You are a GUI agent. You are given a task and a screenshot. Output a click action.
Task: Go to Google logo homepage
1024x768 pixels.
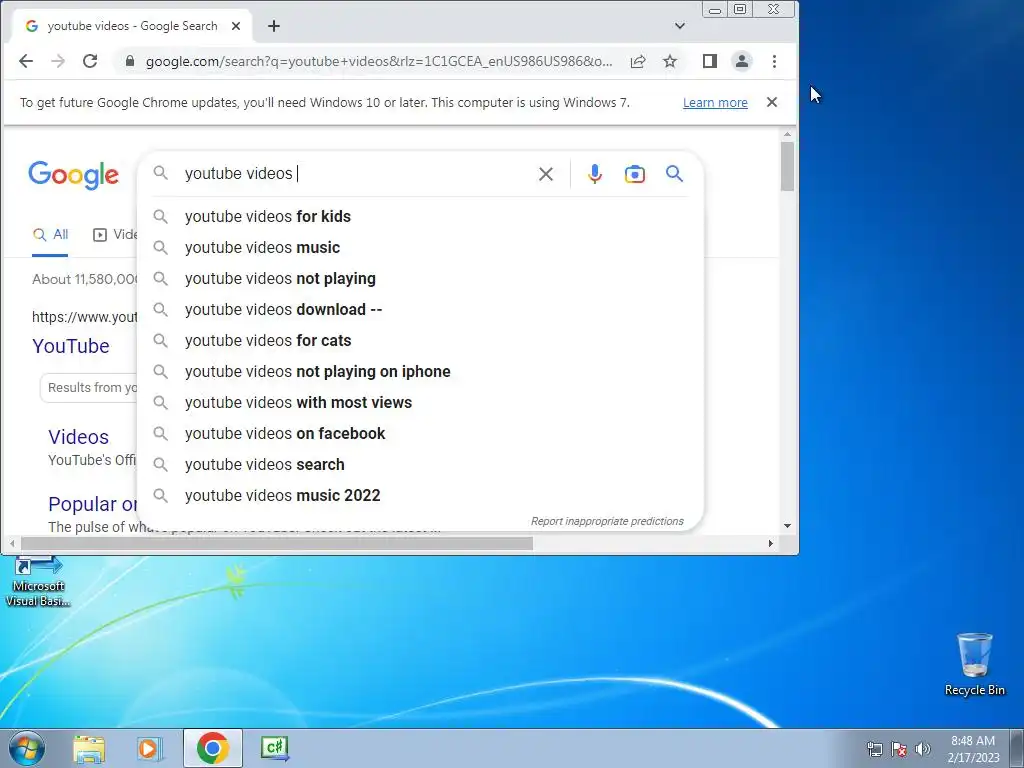click(73, 175)
